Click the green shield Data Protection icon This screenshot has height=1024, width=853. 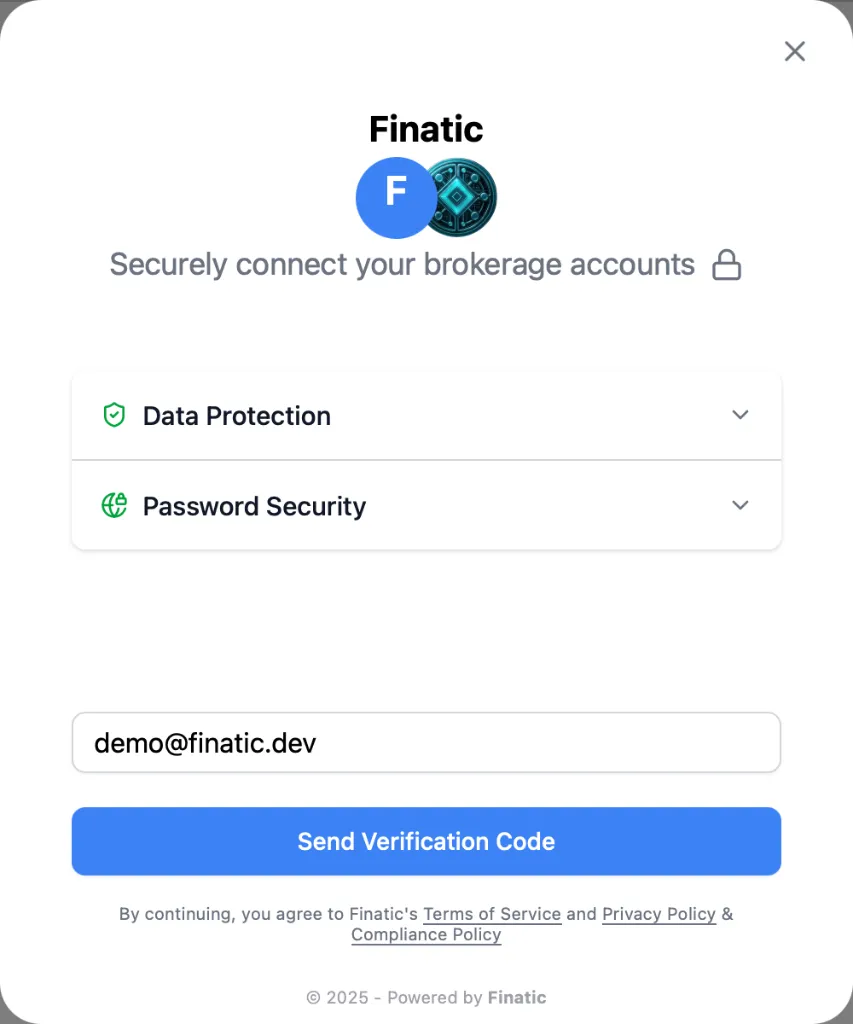pyautogui.click(x=115, y=415)
